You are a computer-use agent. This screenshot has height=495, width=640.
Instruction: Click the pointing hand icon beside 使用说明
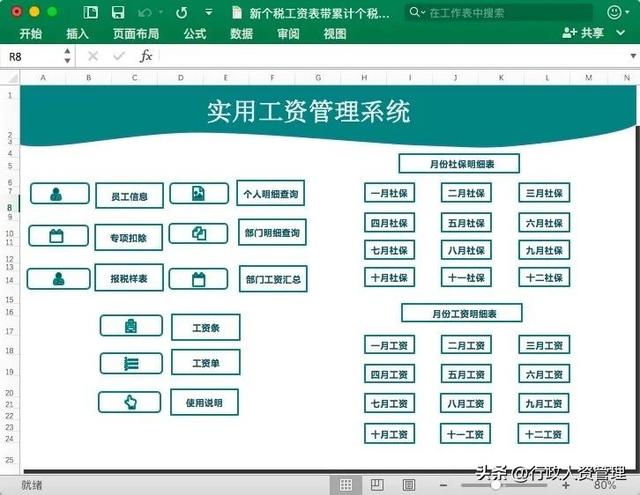[129, 402]
